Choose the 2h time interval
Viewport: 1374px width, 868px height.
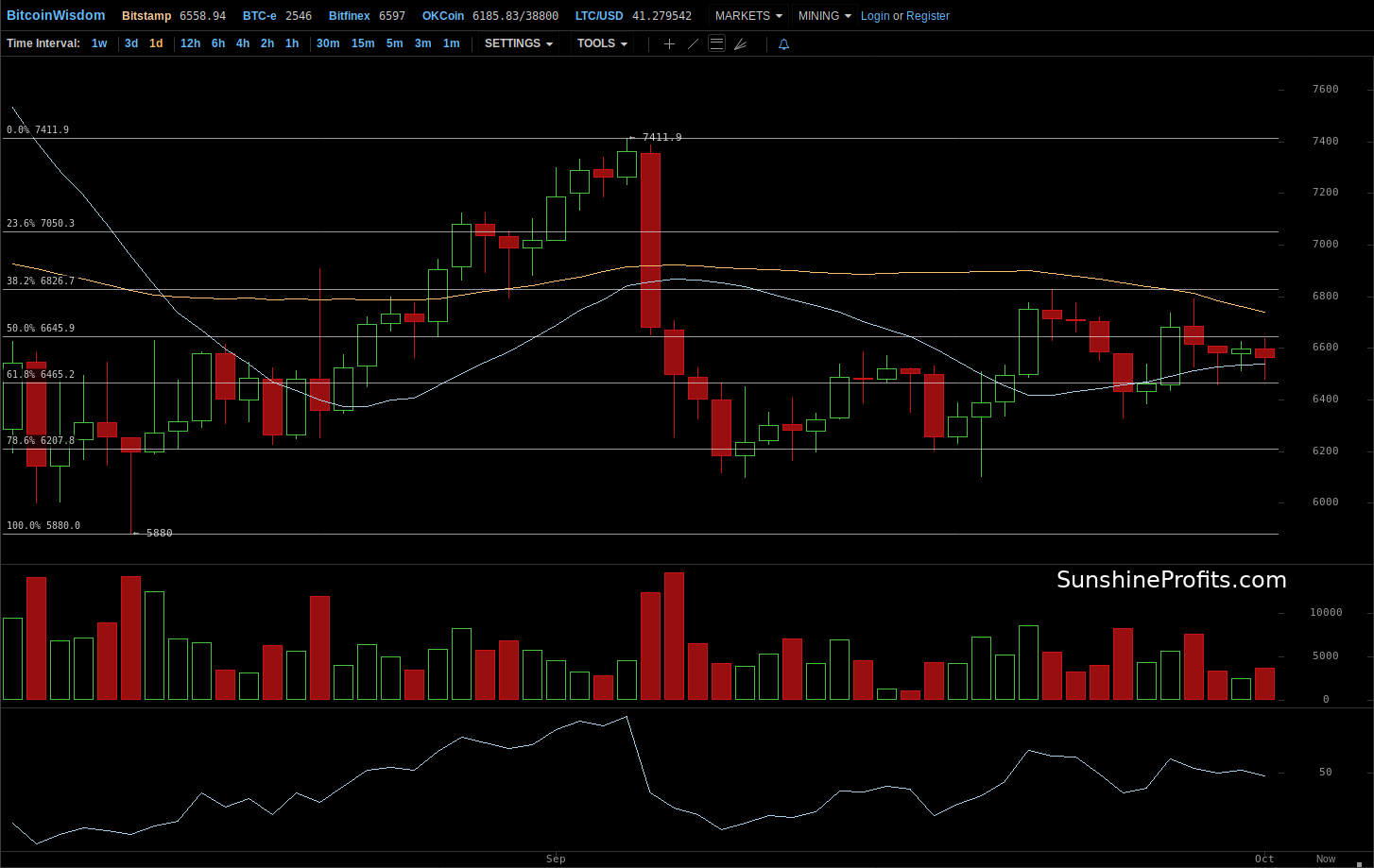[267, 43]
